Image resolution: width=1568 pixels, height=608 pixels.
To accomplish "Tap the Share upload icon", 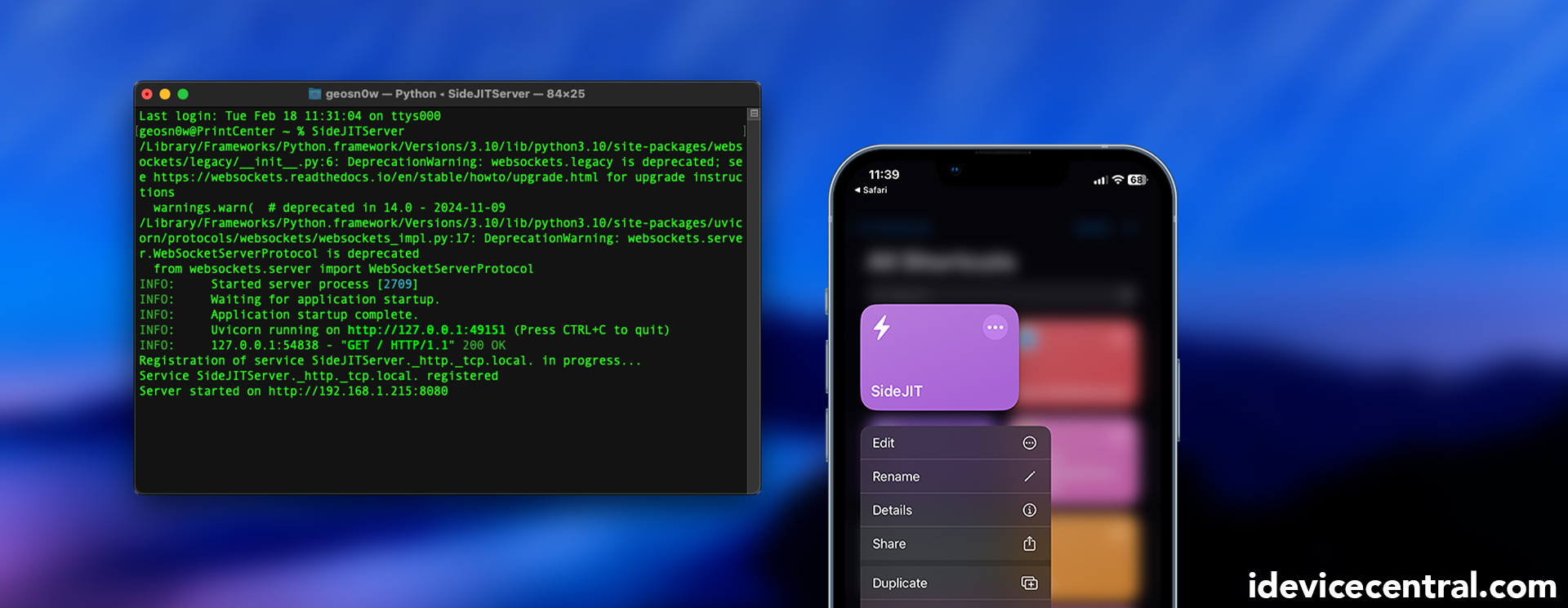I will click(x=1029, y=543).
